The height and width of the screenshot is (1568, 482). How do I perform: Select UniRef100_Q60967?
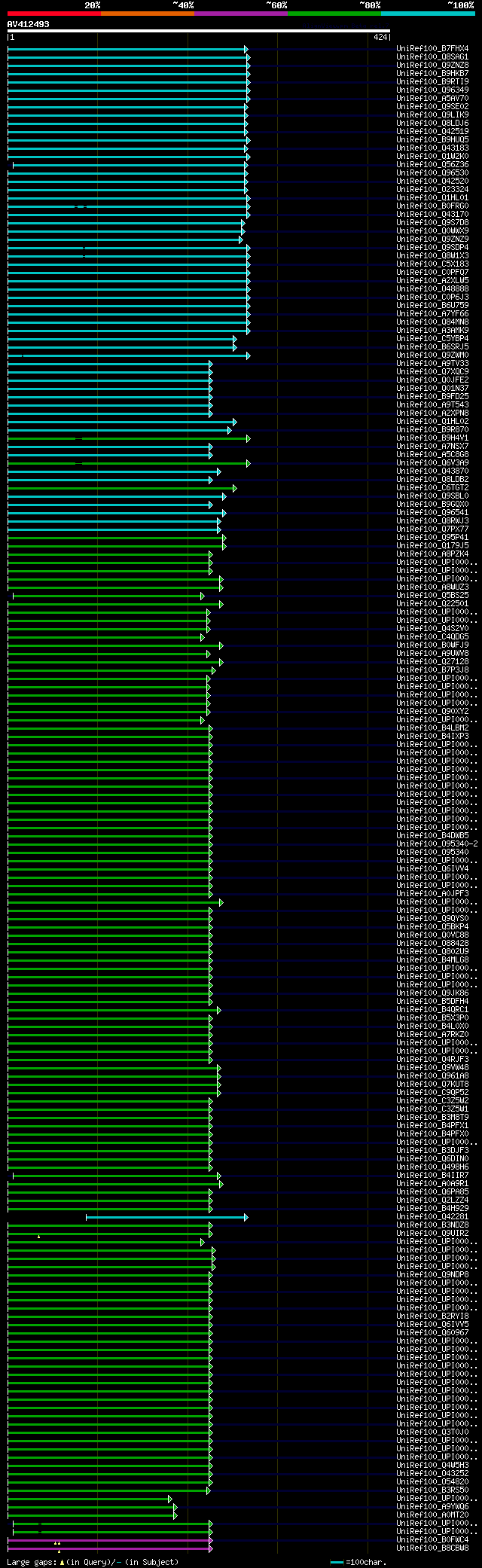[432, 1332]
